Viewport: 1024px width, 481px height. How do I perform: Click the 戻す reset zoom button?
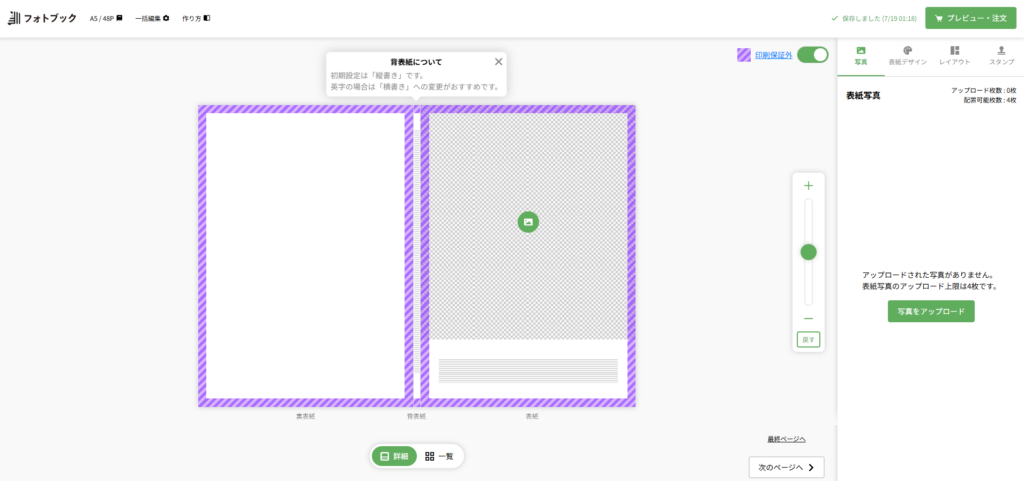click(x=808, y=339)
